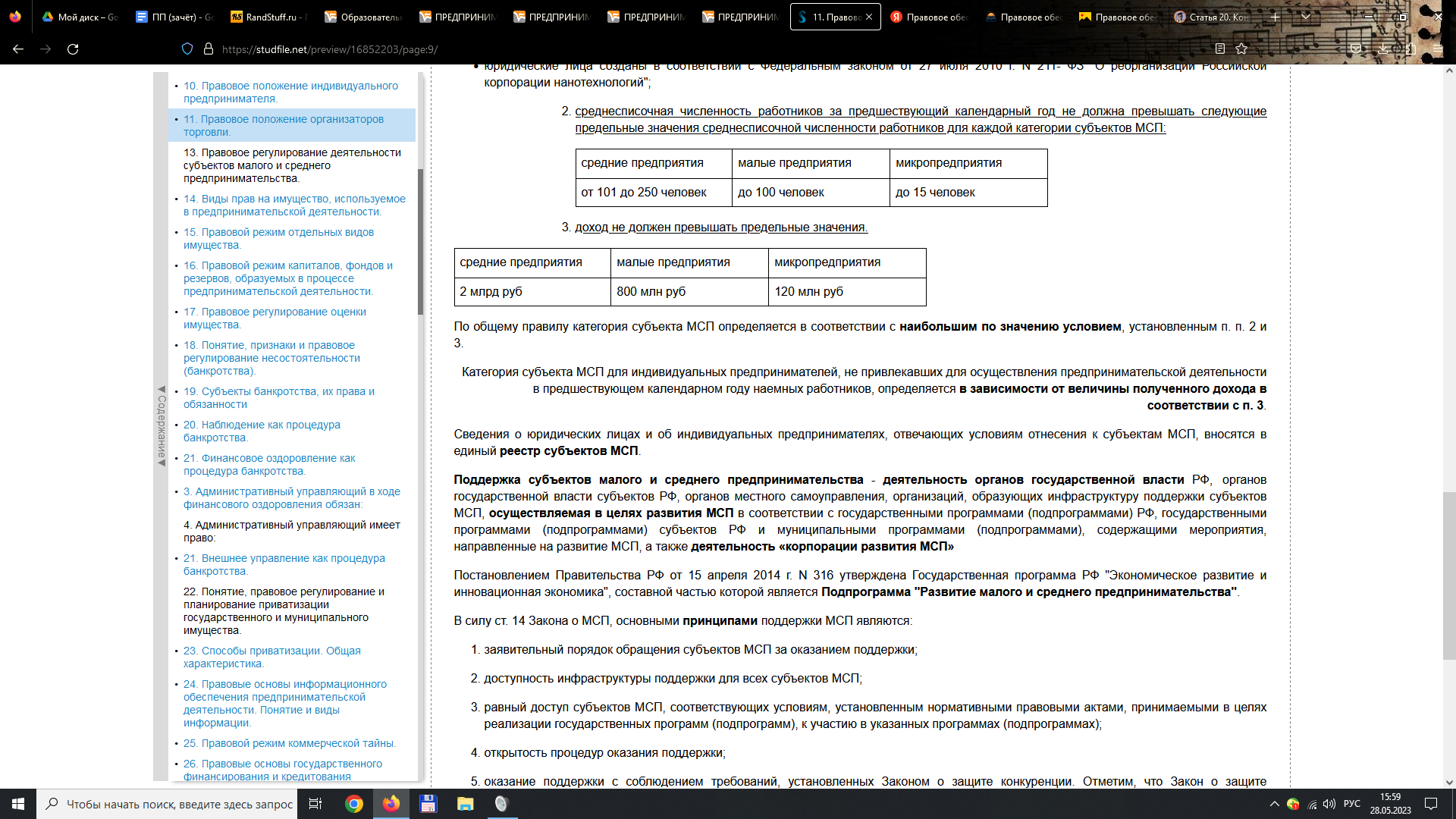The image size is (1456, 819).
Task: Switch to 'Образователь' tab
Action: click(x=363, y=17)
